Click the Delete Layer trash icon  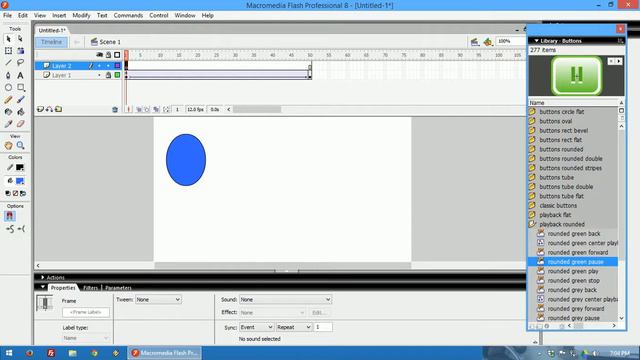click(115, 109)
